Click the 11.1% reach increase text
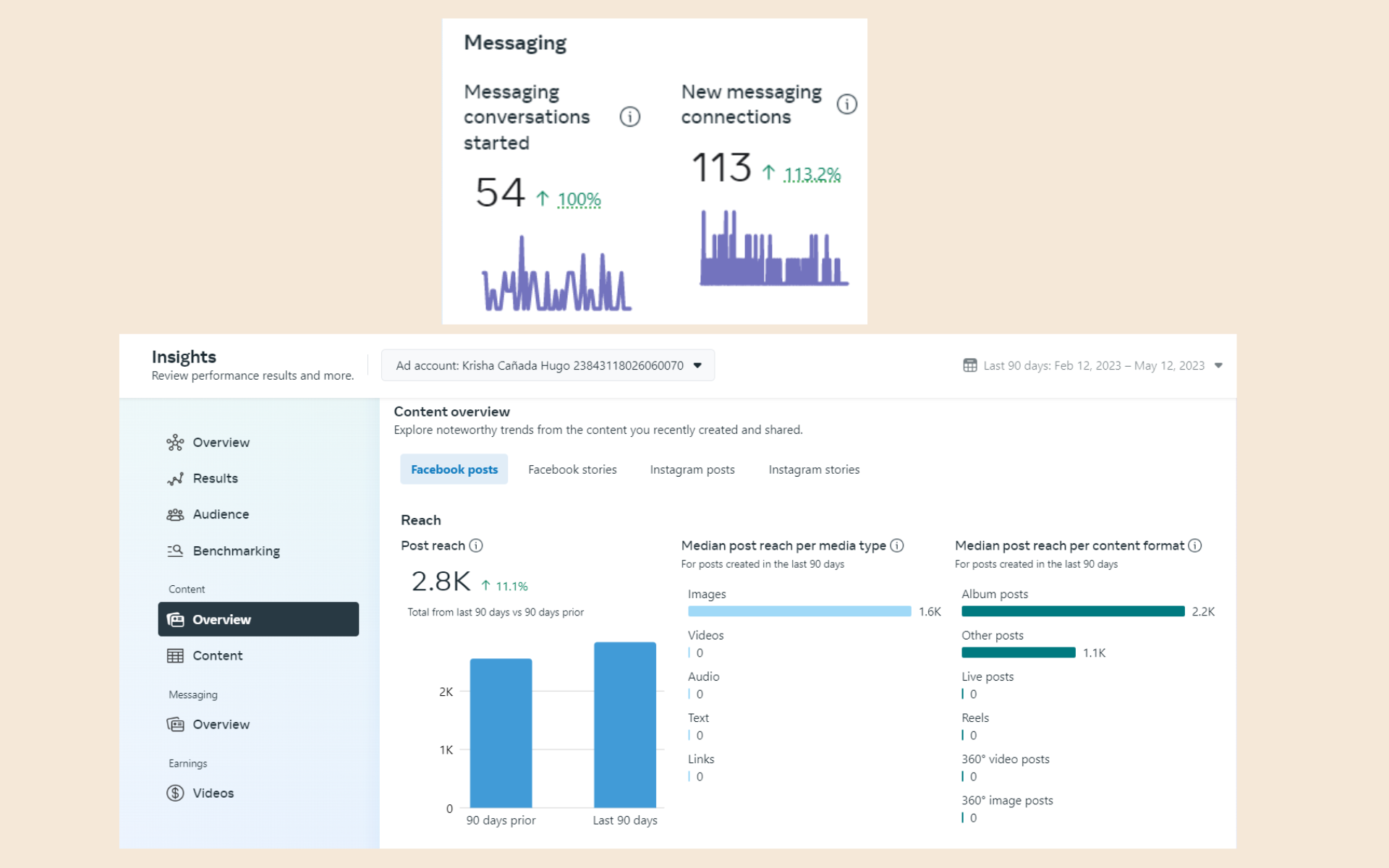Viewport: 1389px width, 868px height. coord(511,586)
